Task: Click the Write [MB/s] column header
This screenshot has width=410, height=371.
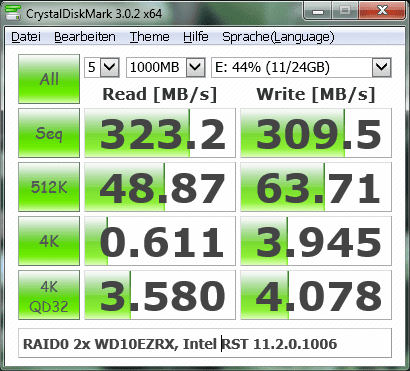Action: coord(316,94)
